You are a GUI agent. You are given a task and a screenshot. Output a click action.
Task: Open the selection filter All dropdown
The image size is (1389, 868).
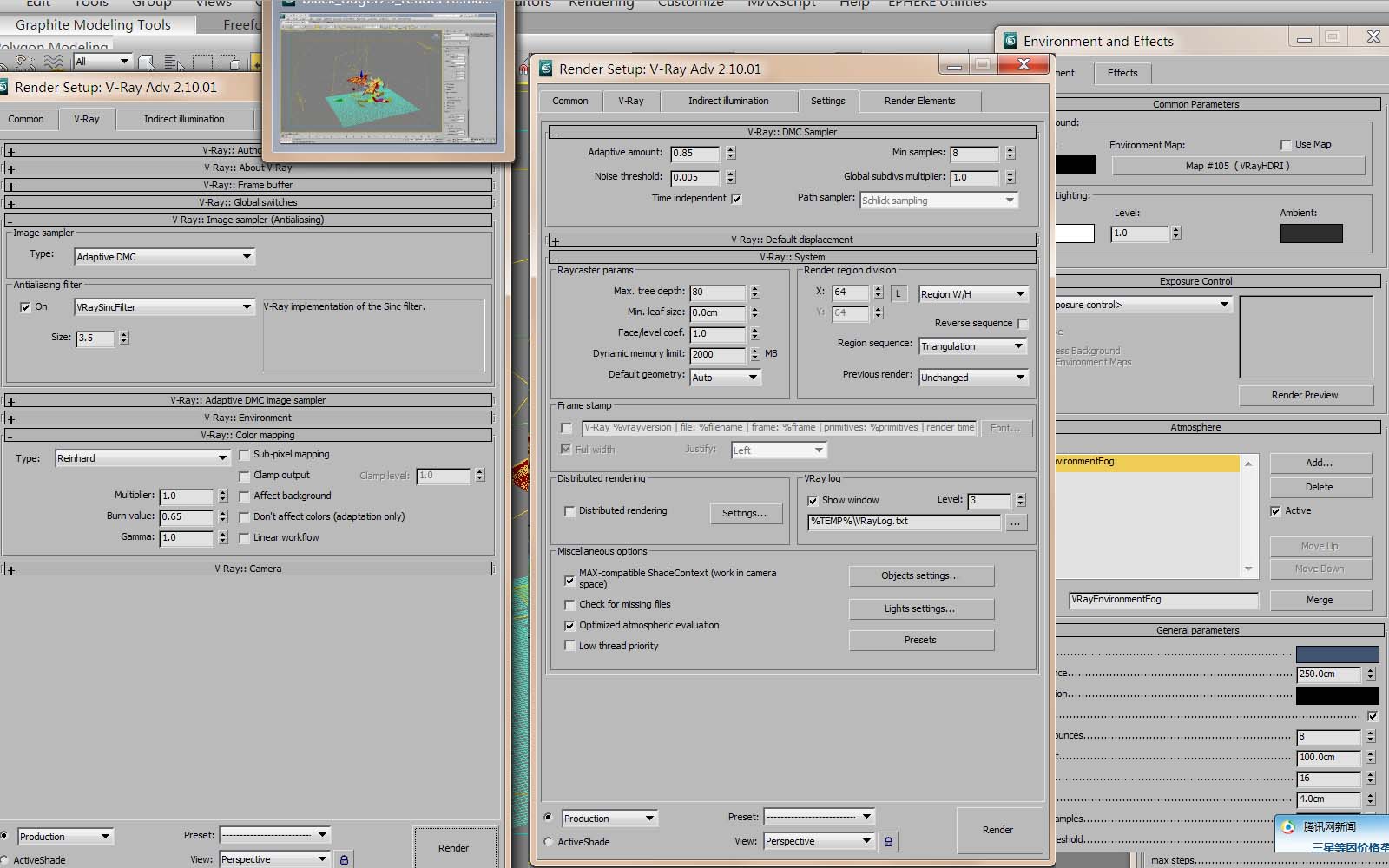click(102, 62)
